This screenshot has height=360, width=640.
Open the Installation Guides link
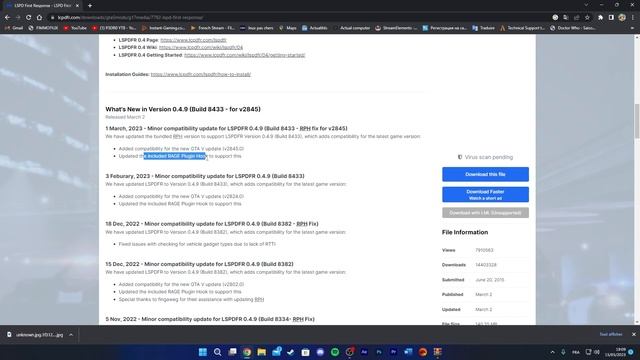[201, 74]
